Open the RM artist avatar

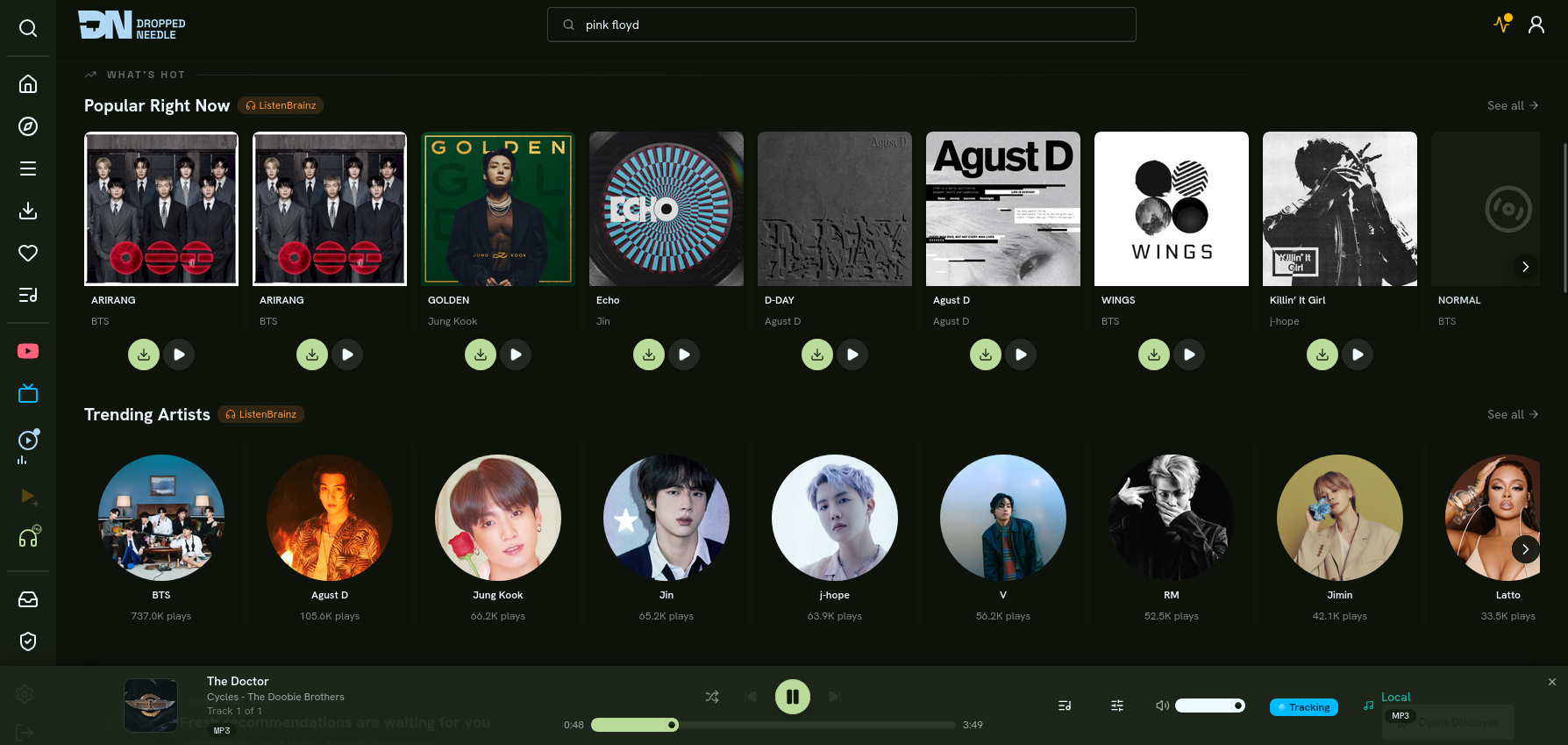[x=1172, y=518]
